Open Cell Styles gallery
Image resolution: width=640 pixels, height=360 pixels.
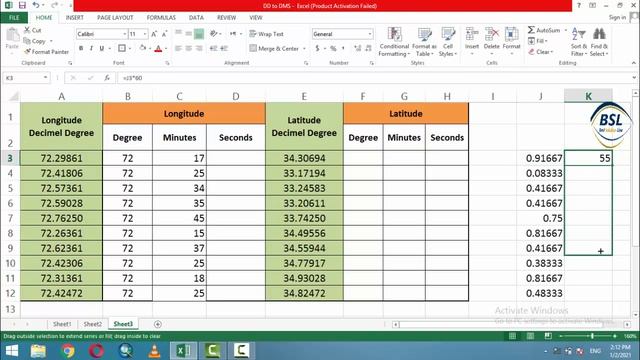pos(448,42)
